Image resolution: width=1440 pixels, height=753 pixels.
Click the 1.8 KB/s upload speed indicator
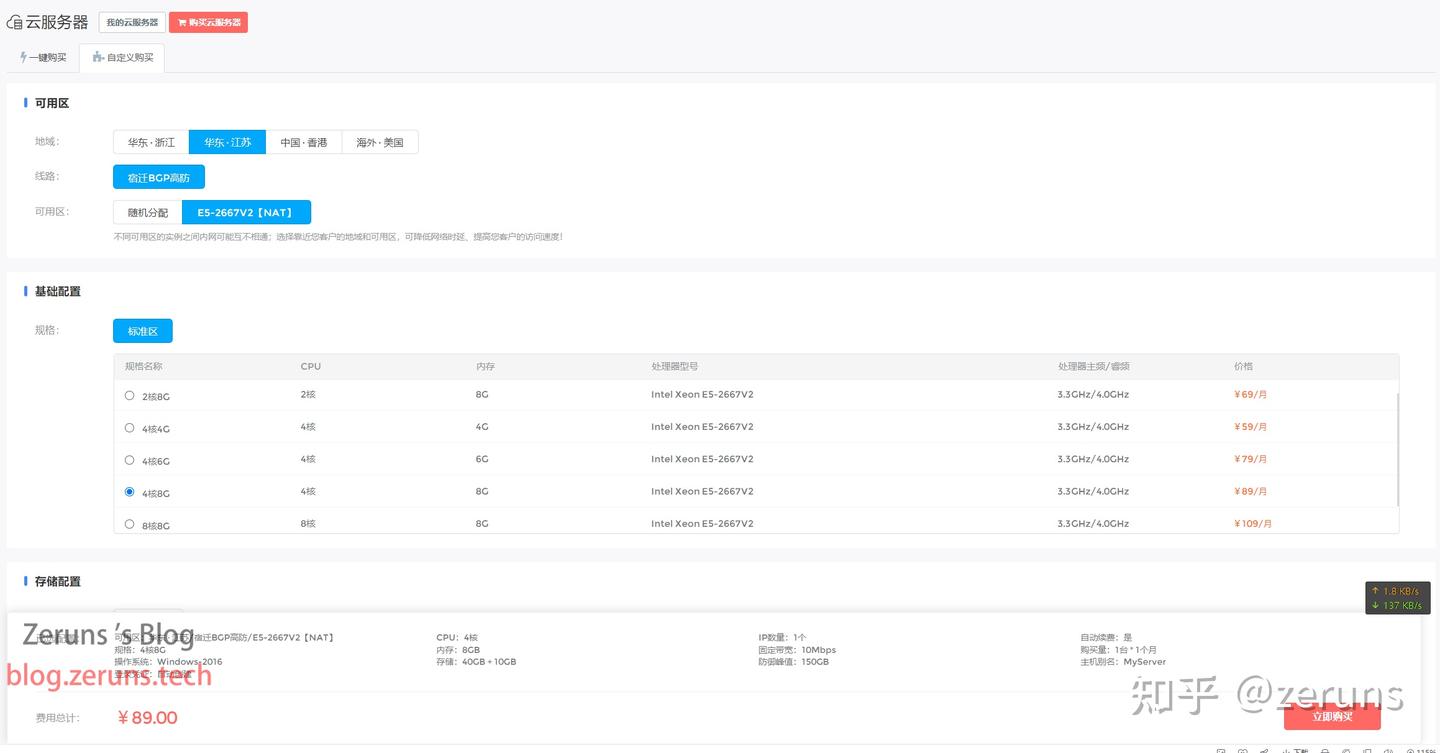click(1396, 591)
